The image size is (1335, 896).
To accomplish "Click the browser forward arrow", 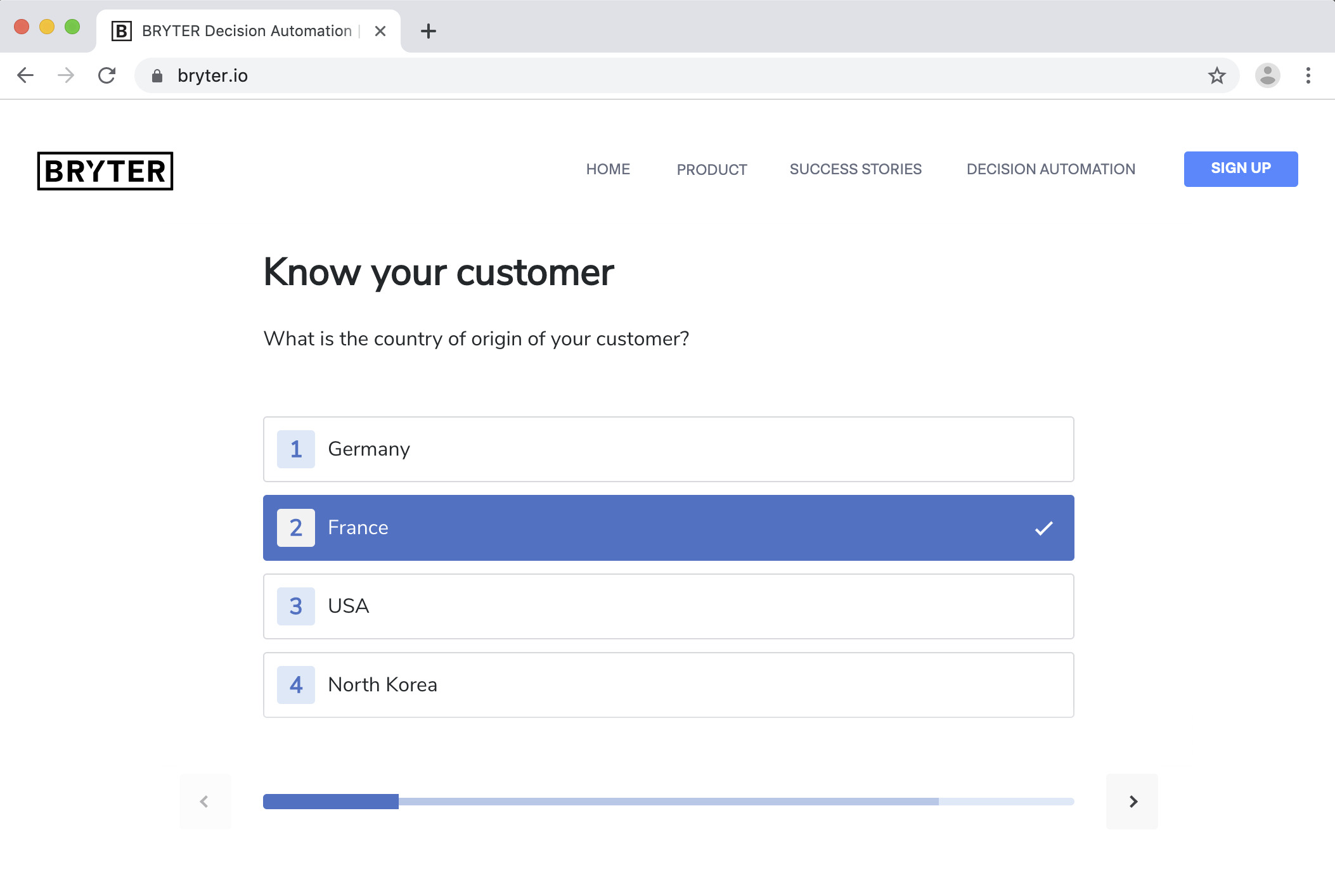I will pyautogui.click(x=66, y=75).
